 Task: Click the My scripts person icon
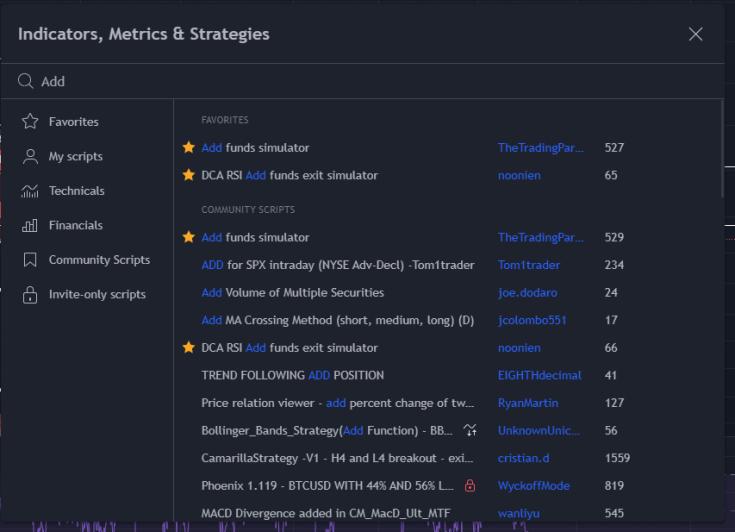30,156
